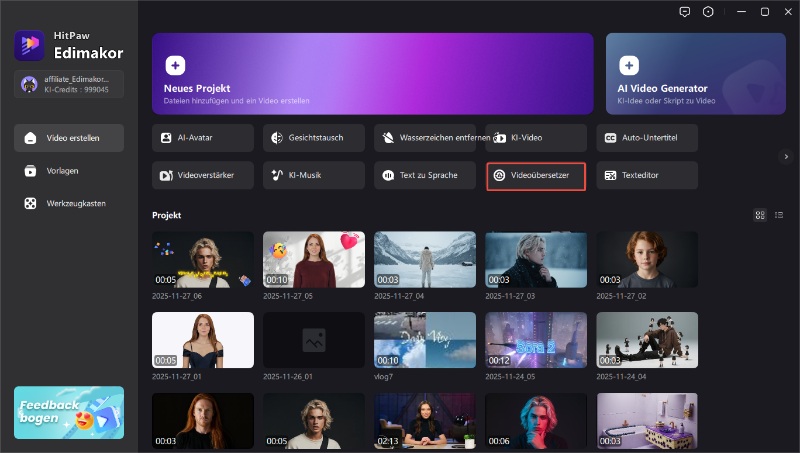Click the plus icon in AI Video Generator
The image size is (800, 453).
tap(629, 65)
